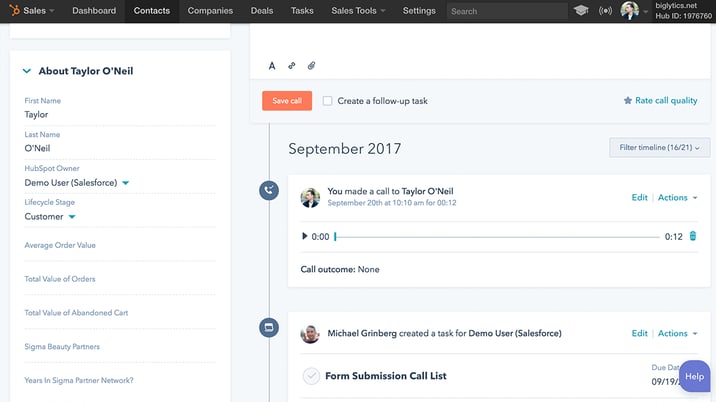This screenshot has width=716, height=402.
Task: Click the First Name field value Taylor
Action: point(36,115)
